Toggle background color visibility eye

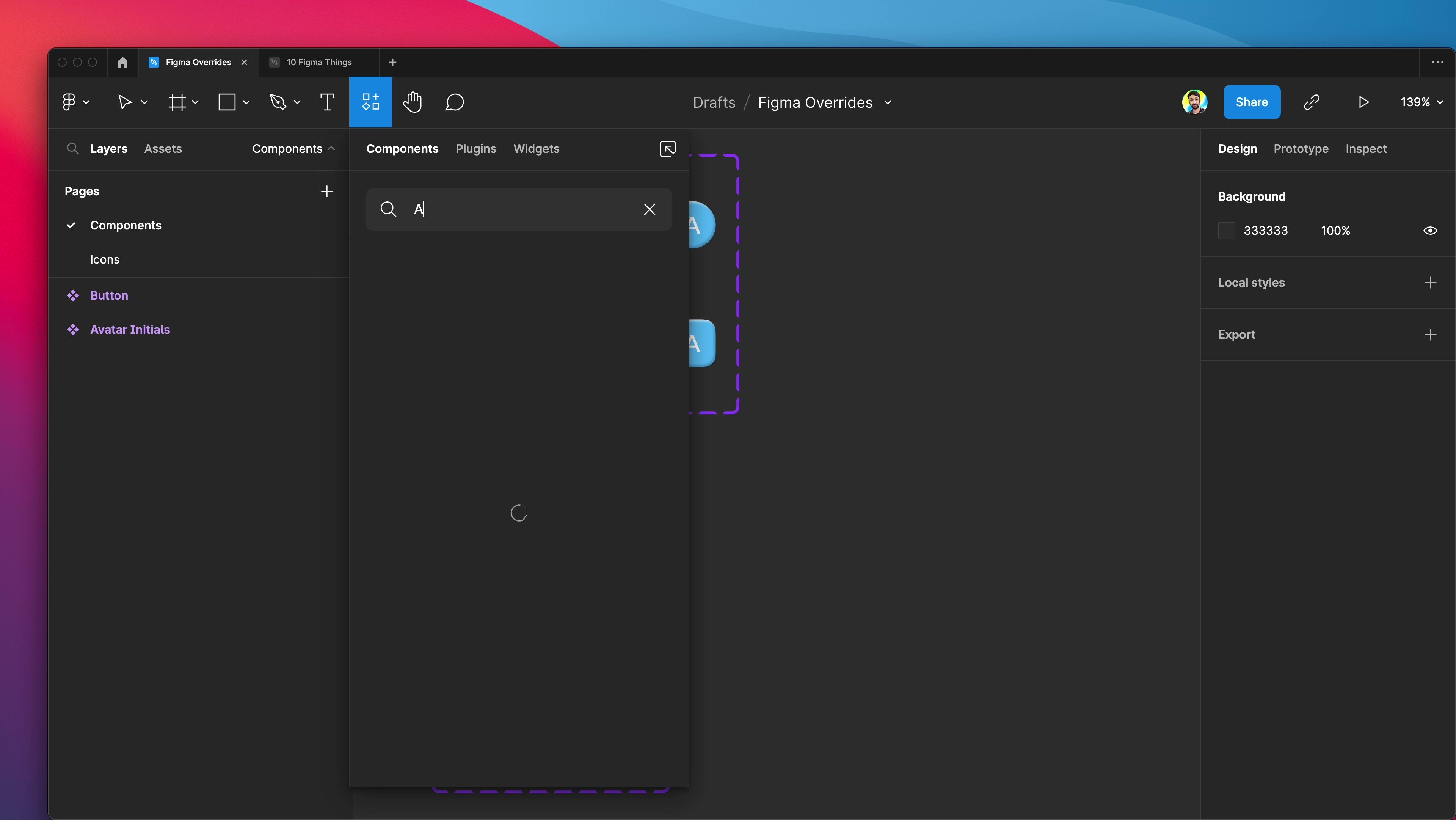[1430, 231]
